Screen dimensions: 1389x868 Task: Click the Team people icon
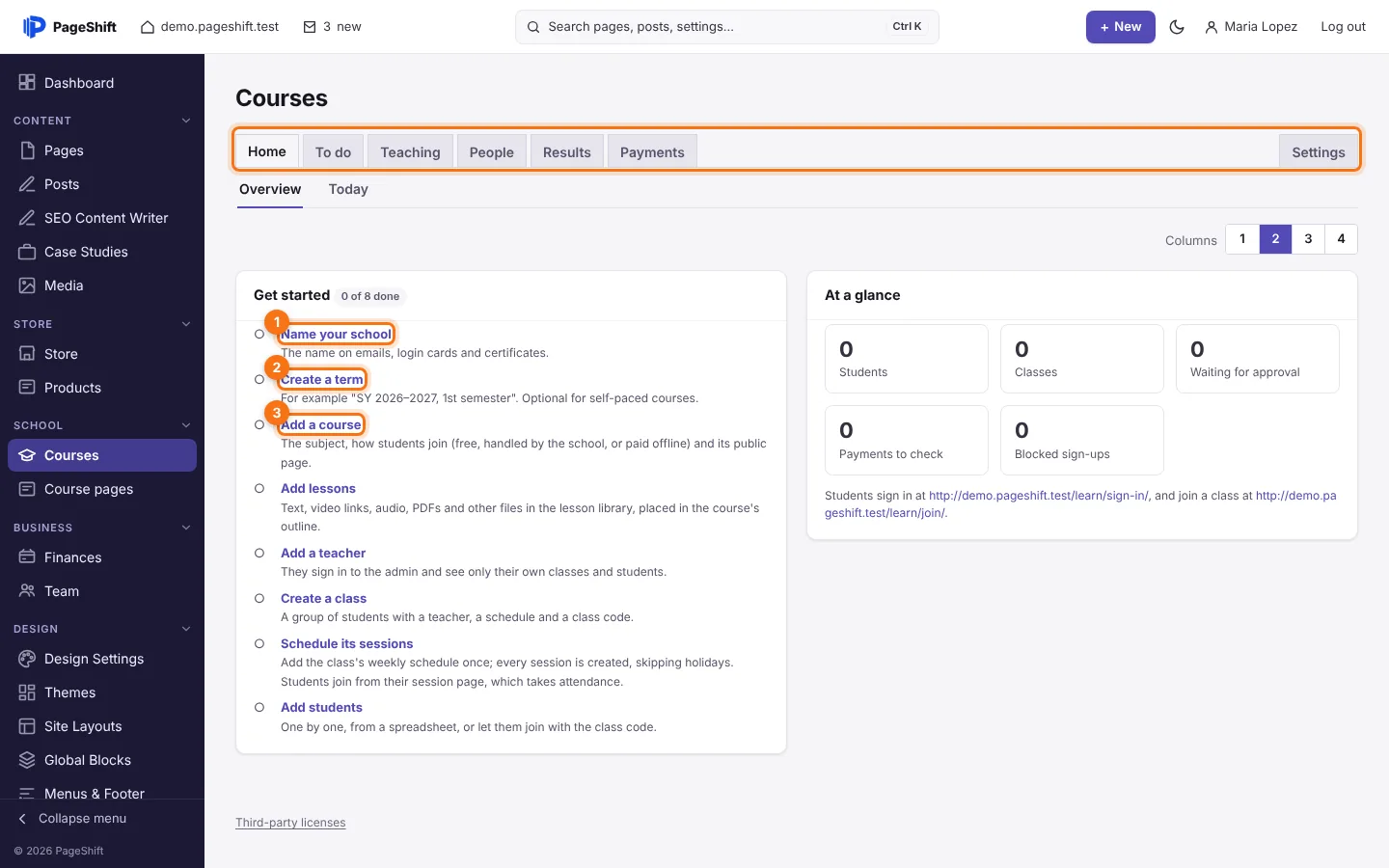[27, 591]
